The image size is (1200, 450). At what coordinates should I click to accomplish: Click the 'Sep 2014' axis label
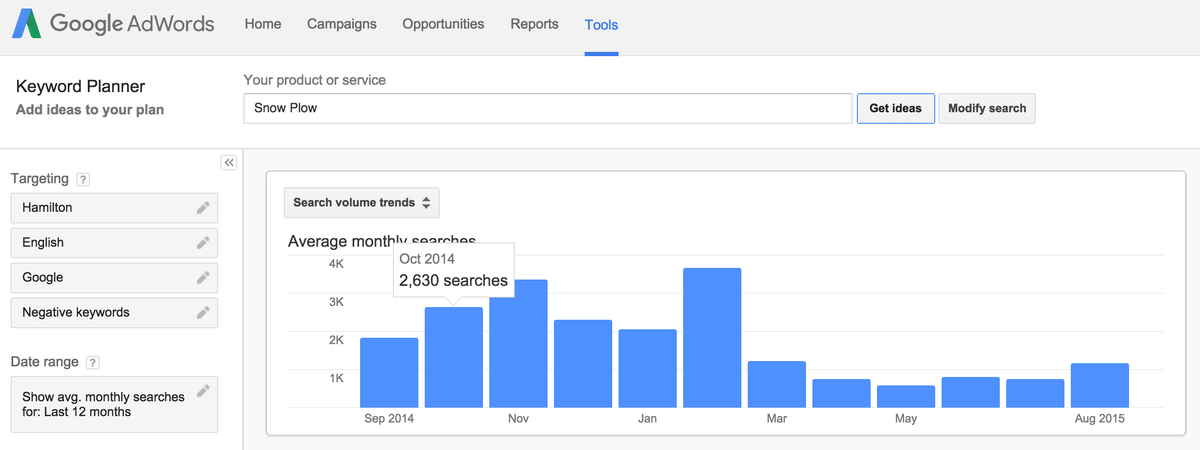click(x=389, y=419)
